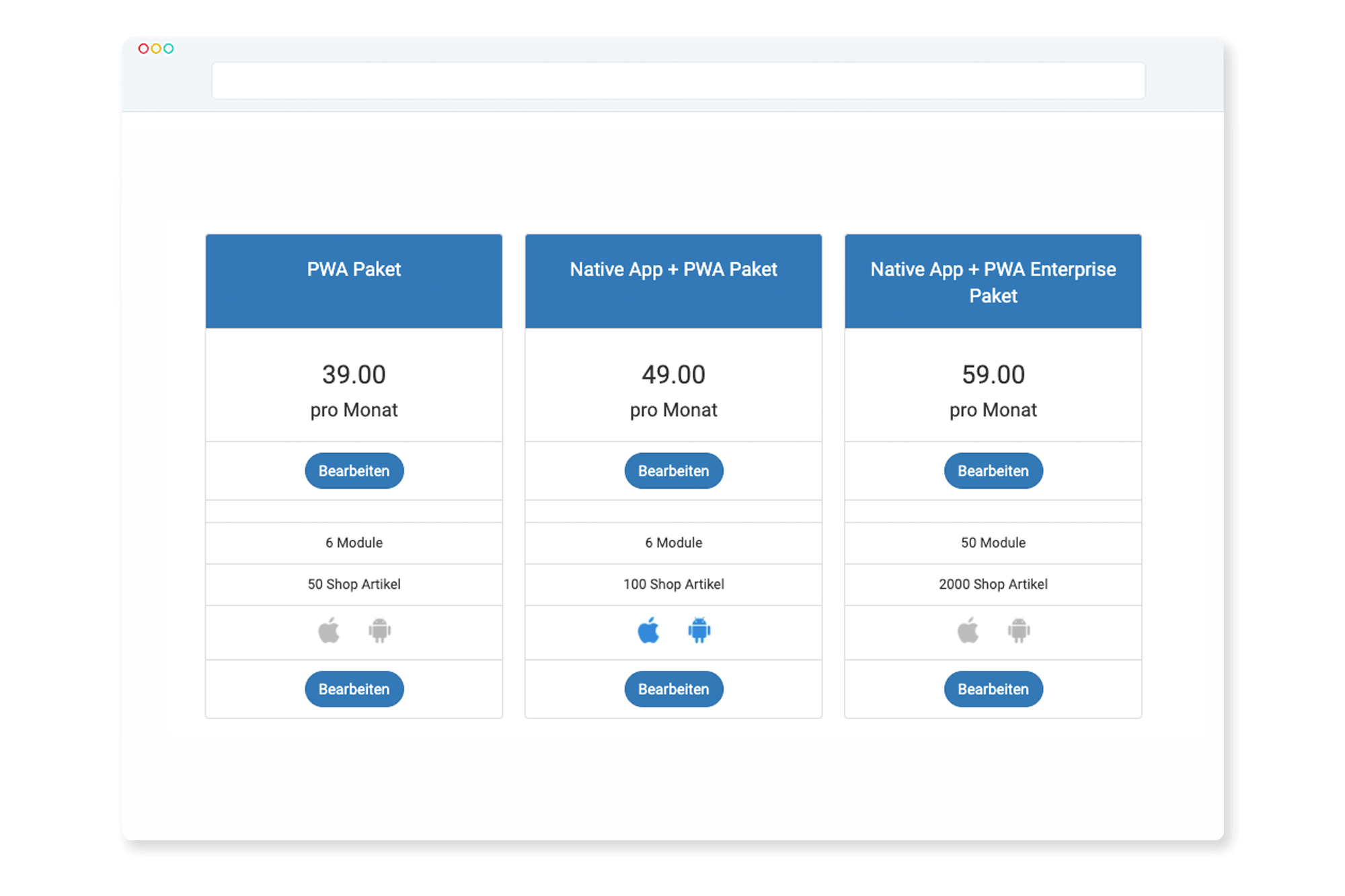Select the PWA Paket header title
Screen dimensions: 1345x896
coord(354,270)
